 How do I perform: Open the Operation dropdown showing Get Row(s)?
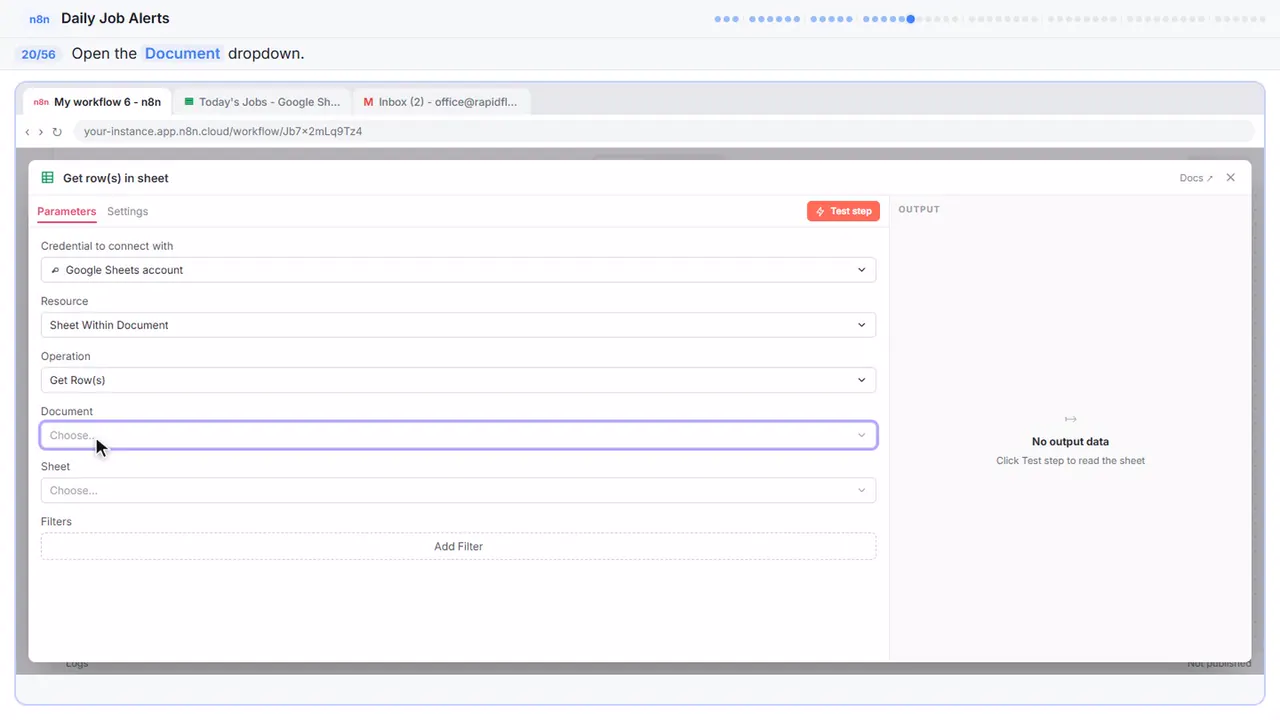tap(458, 380)
